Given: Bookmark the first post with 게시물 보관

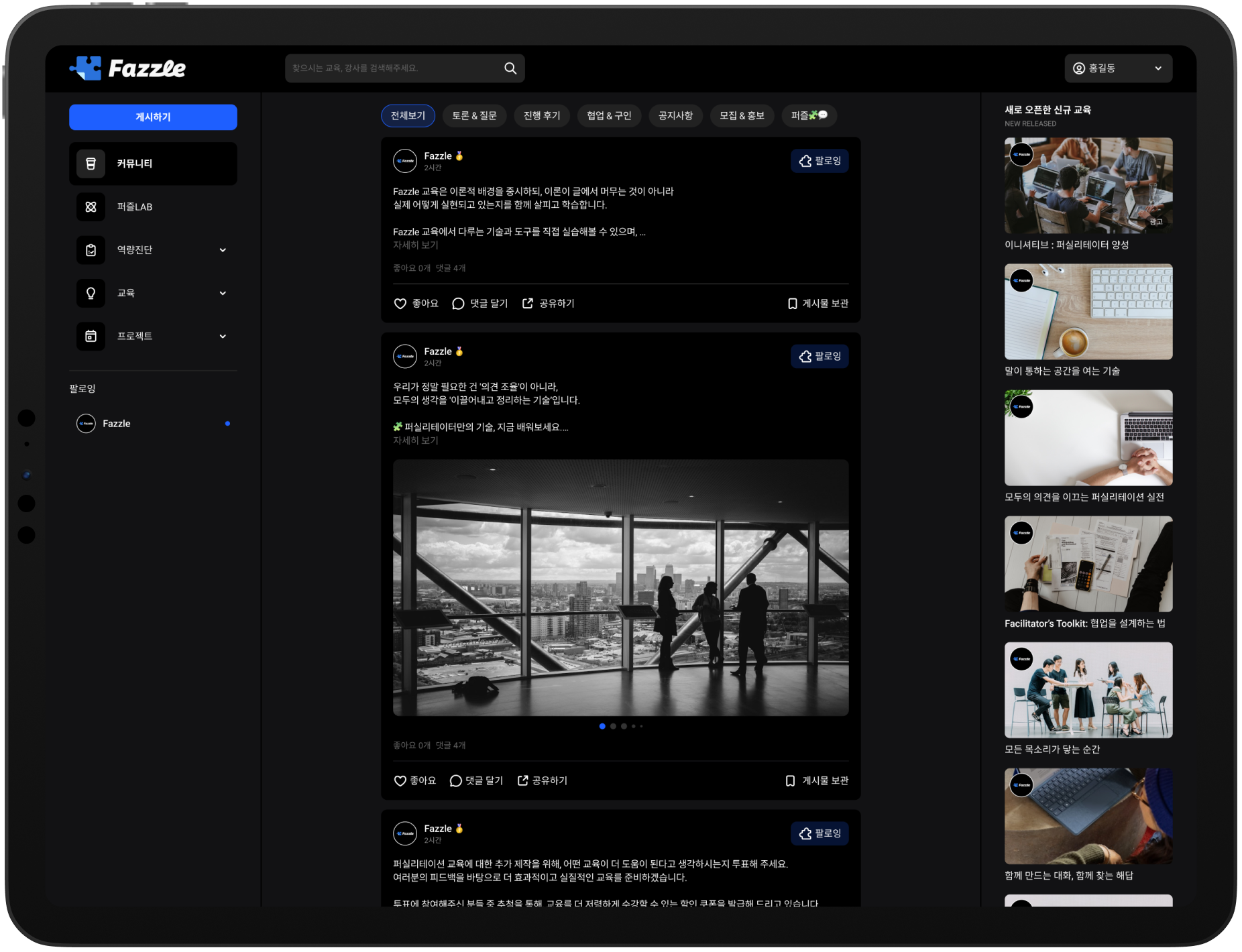Looking at the screenshot, I should point(817,304).
